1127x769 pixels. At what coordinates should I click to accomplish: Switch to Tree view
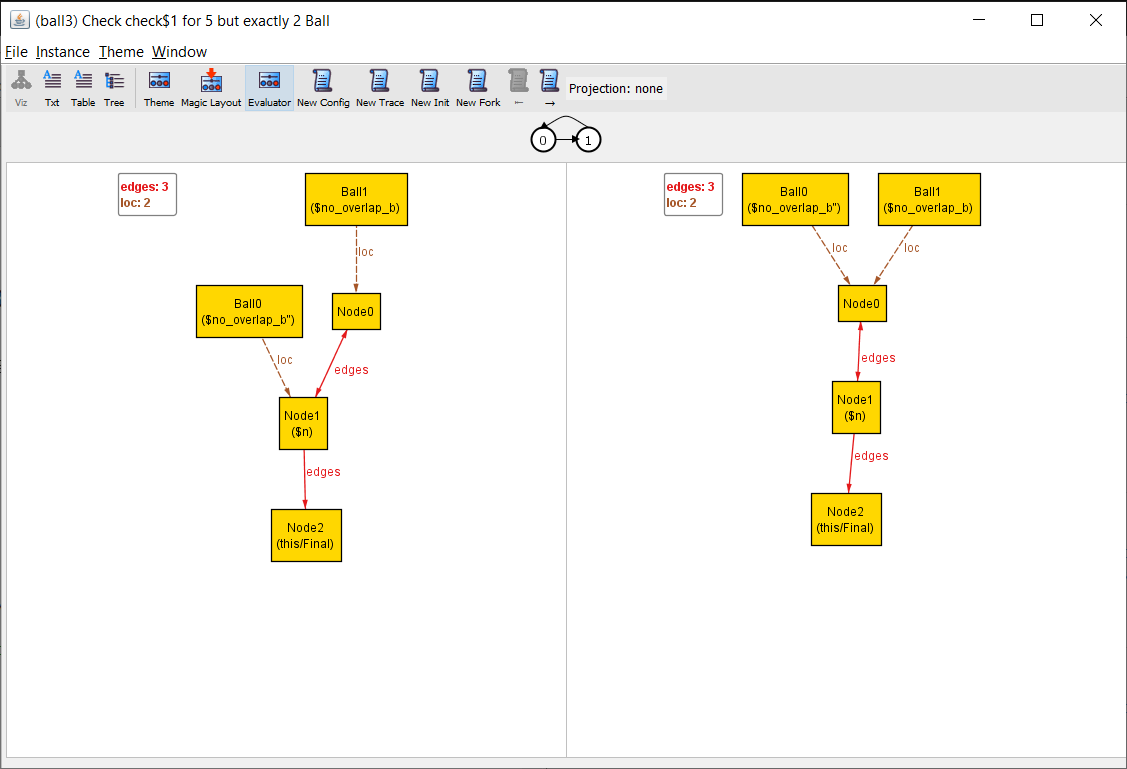tap(114, 88)
